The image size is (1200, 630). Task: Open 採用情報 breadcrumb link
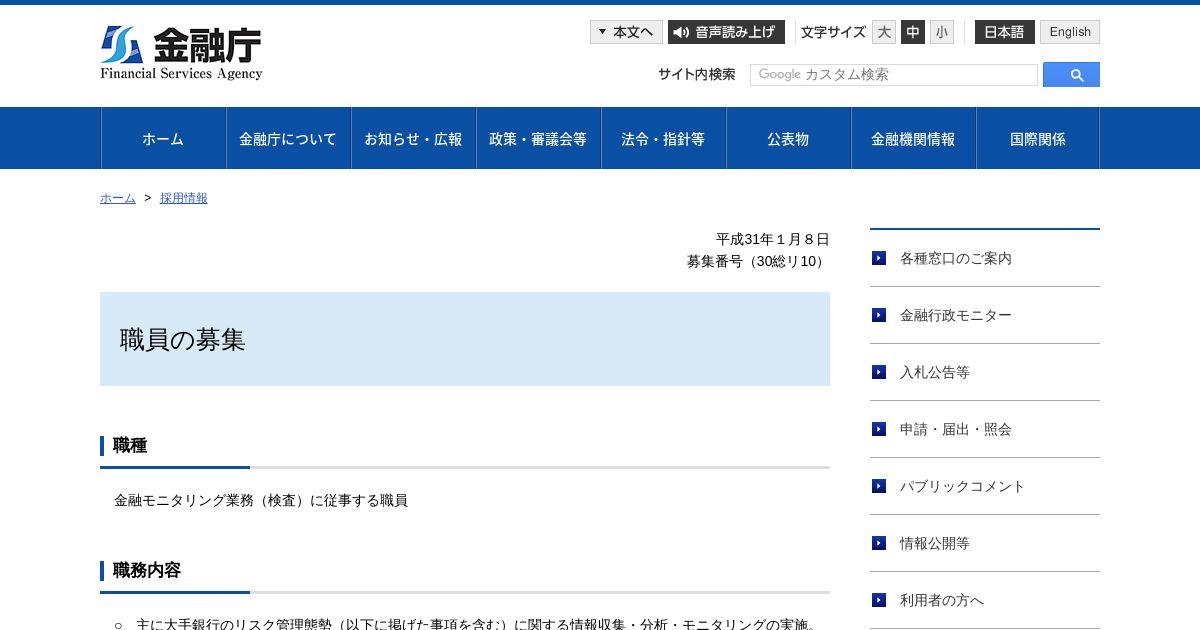point(184,198)
